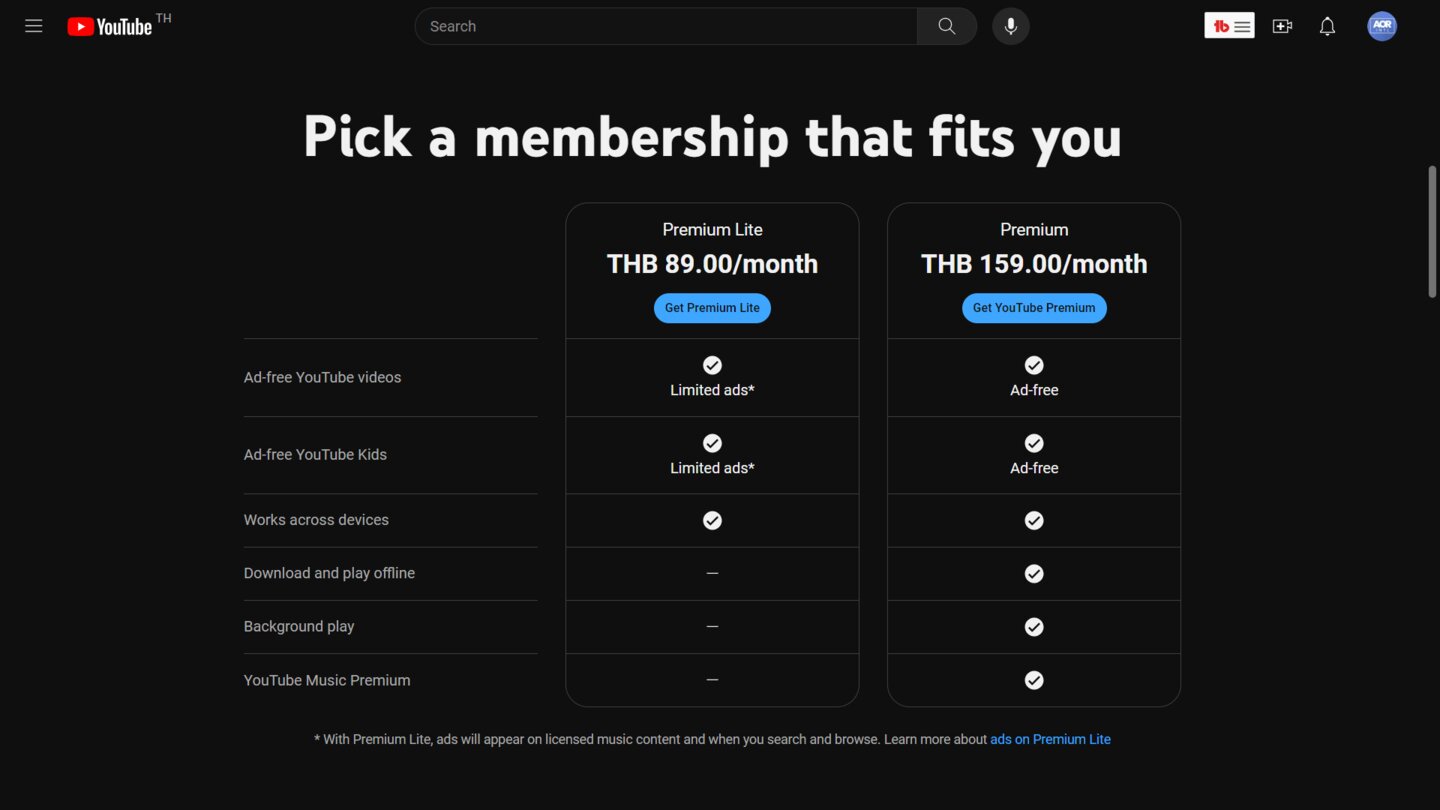Focus the Search input field

666,27
